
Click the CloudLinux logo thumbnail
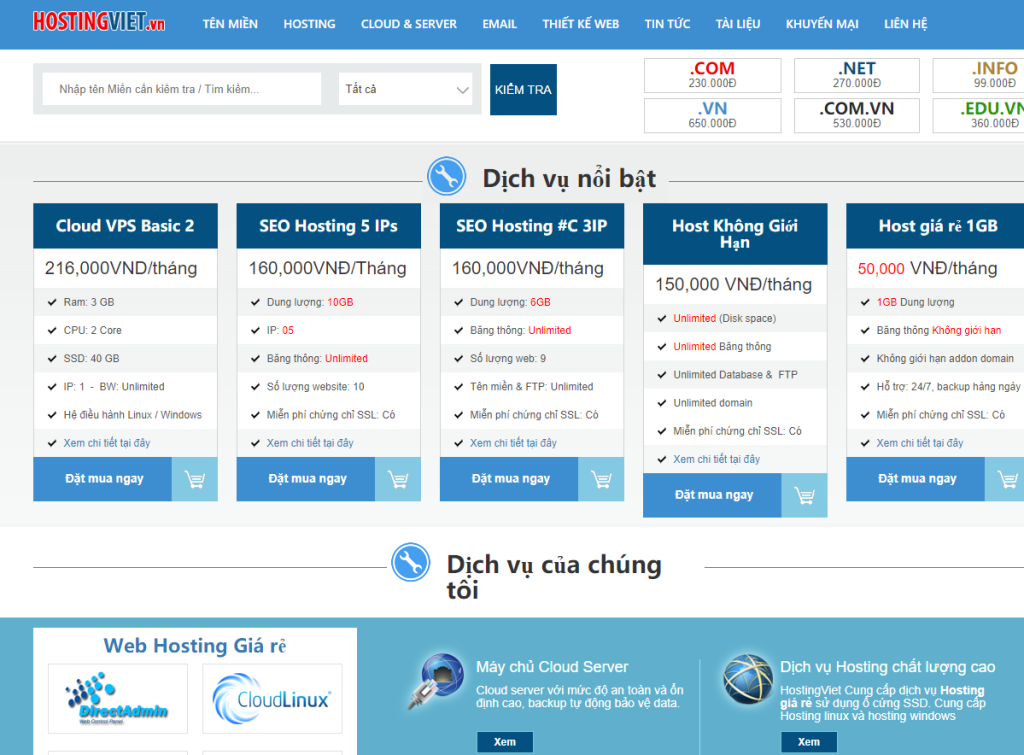272,699
